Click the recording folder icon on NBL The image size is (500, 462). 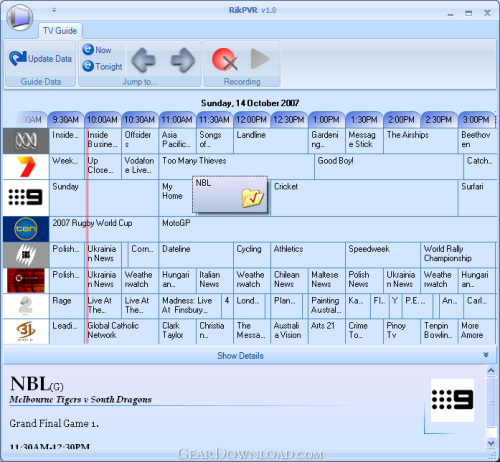pos(253,198)
